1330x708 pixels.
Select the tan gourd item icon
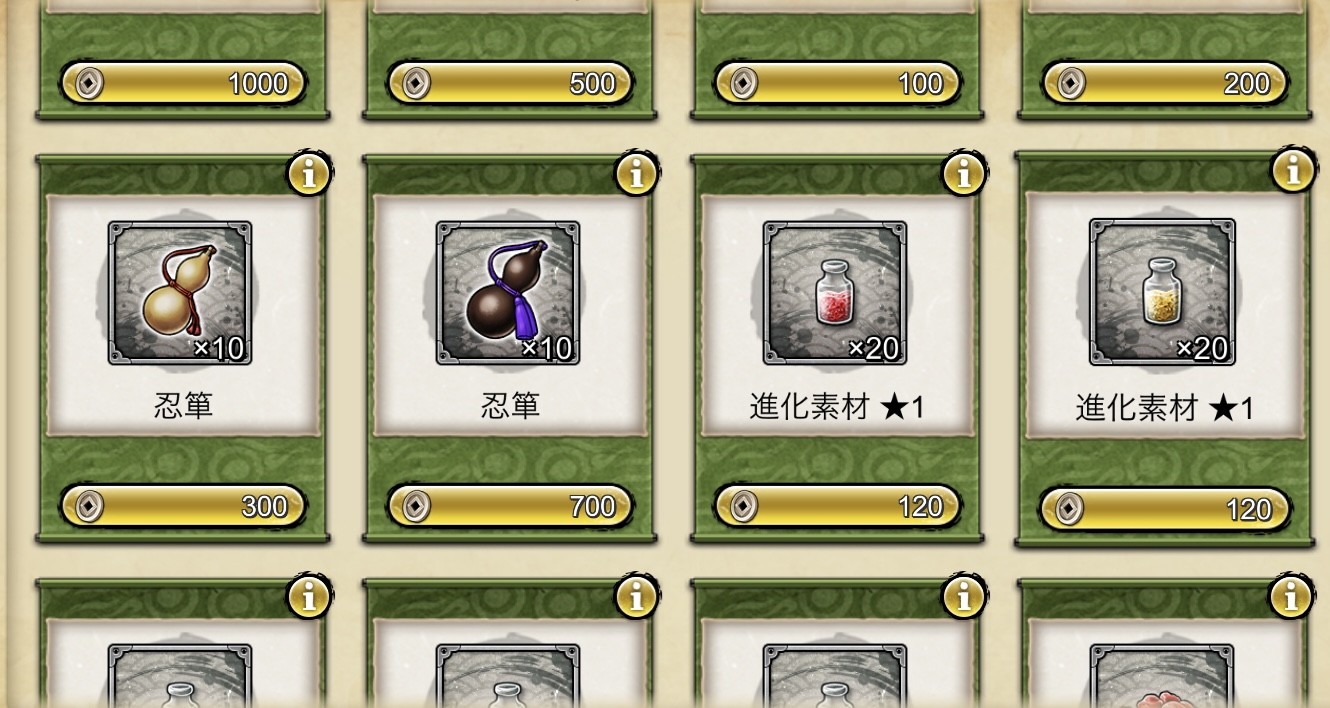[x=180, y=292]
